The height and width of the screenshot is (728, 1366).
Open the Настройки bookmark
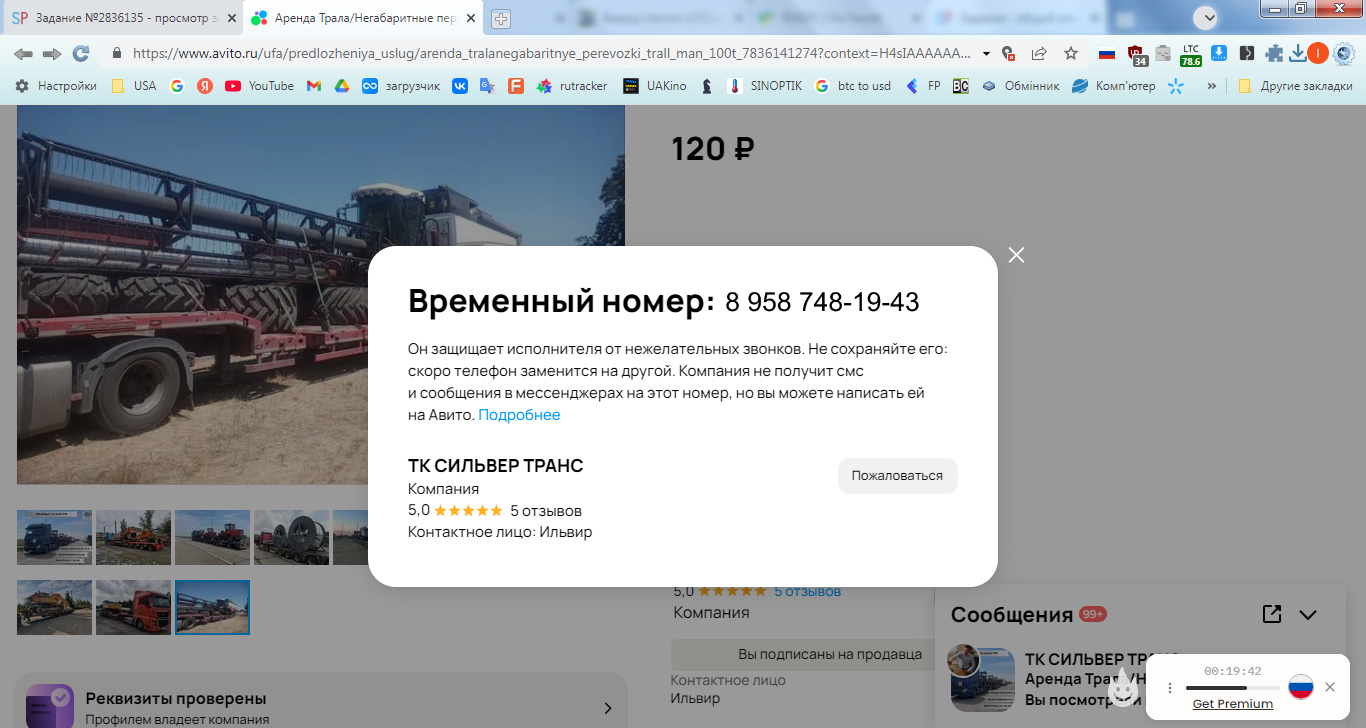point(56,86)
